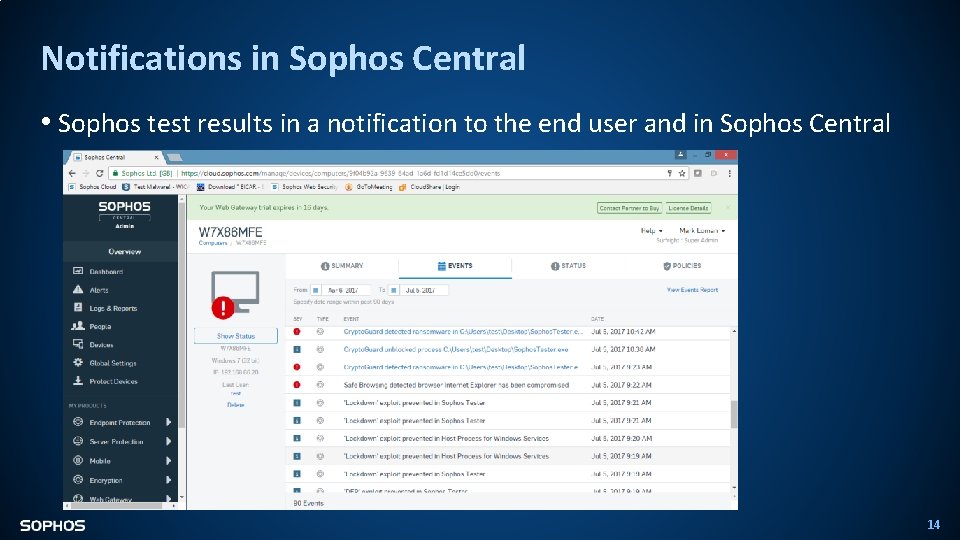This screenshot has height=540, width=960.
Task: Click the browser address bar URL
Action: (x=340, y=173)
